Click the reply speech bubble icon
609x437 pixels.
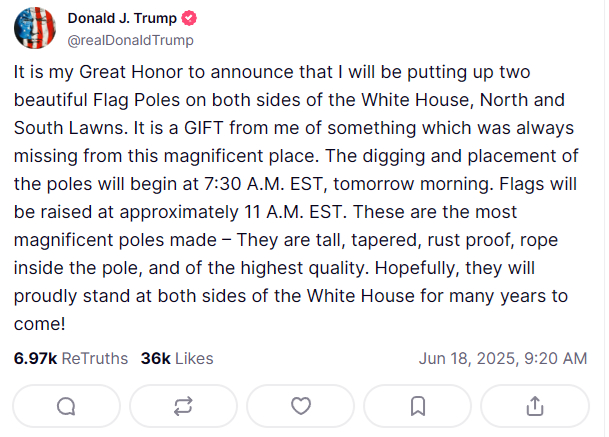click(x=67, y=406)
